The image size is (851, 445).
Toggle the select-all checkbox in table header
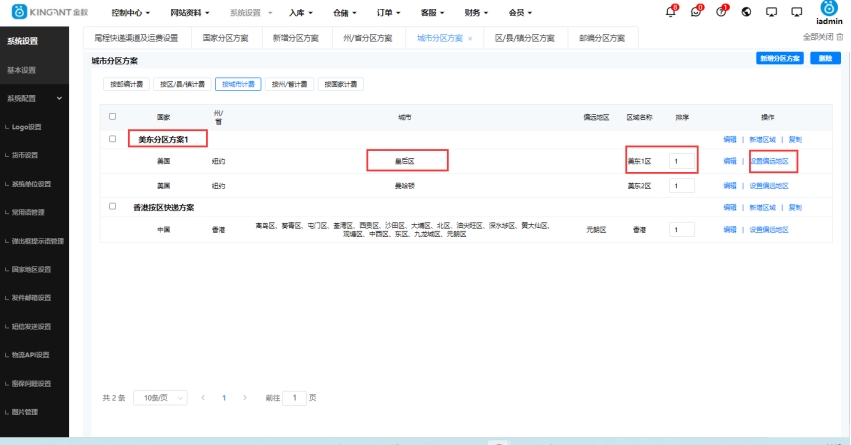pyautogui.click(x=112, y=116)
